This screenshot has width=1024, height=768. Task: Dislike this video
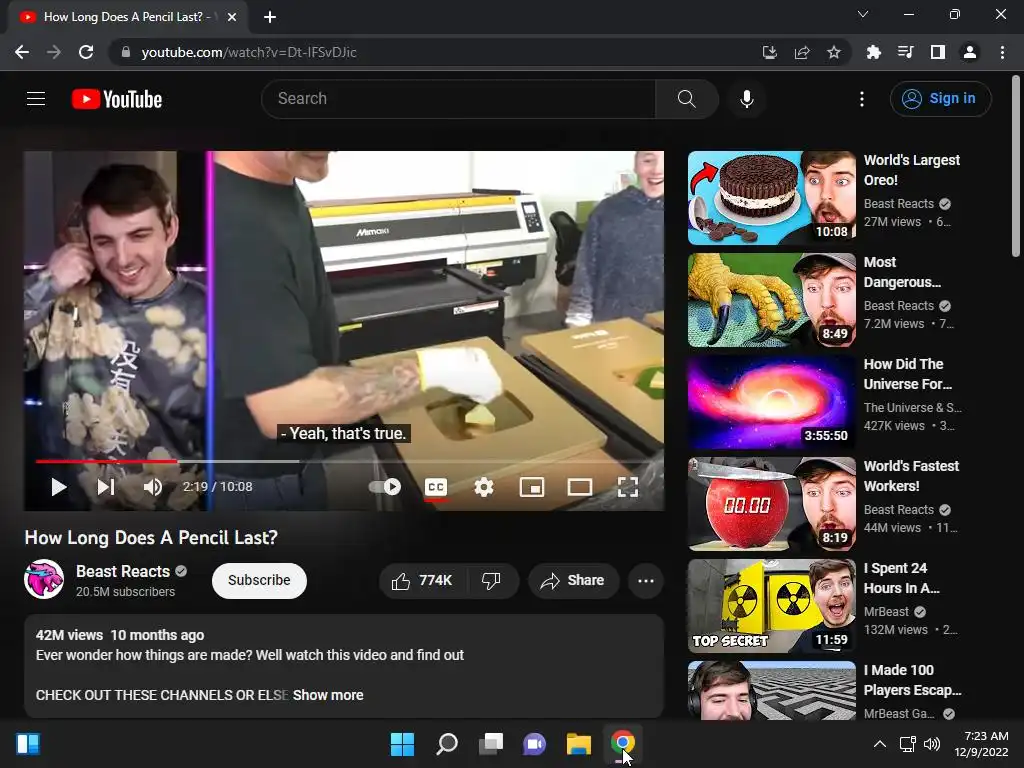tap(492, 581)
